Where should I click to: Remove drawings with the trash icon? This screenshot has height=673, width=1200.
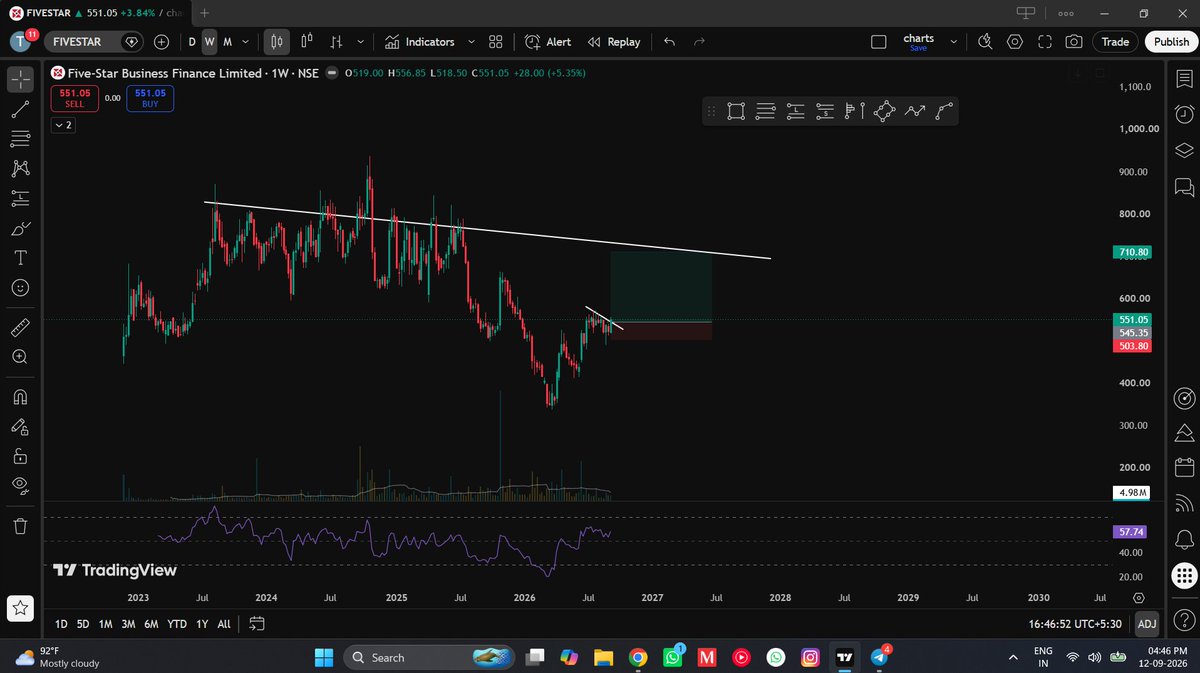(20, 525)
